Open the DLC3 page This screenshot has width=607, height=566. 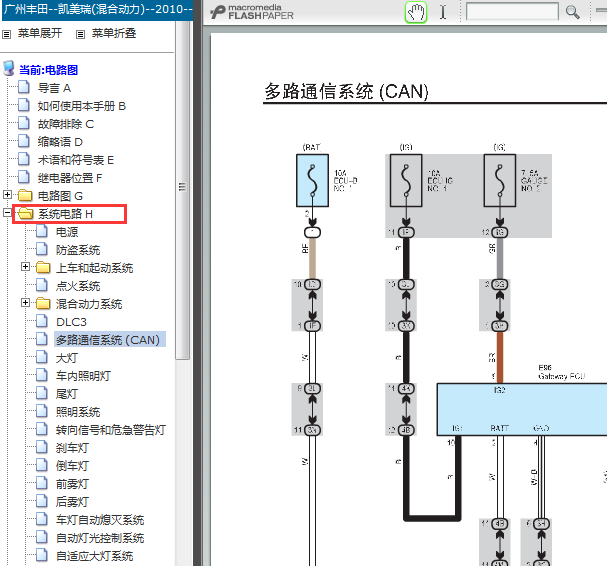coord(71,322)
